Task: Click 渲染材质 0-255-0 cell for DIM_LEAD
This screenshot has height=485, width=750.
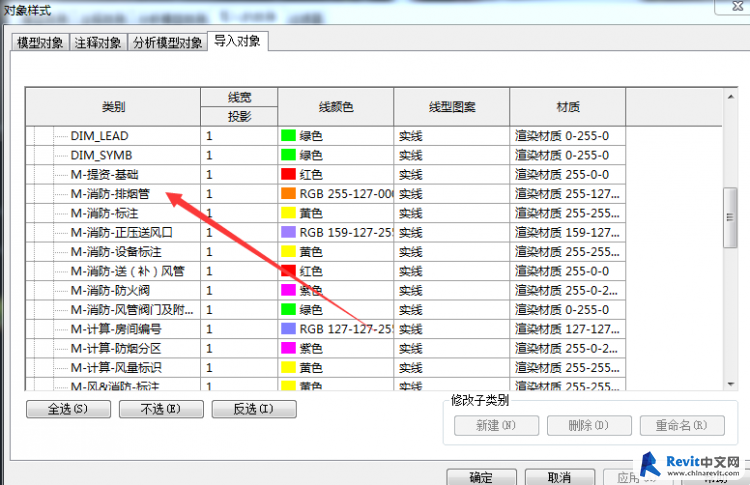Action: (x=568, y=136)
